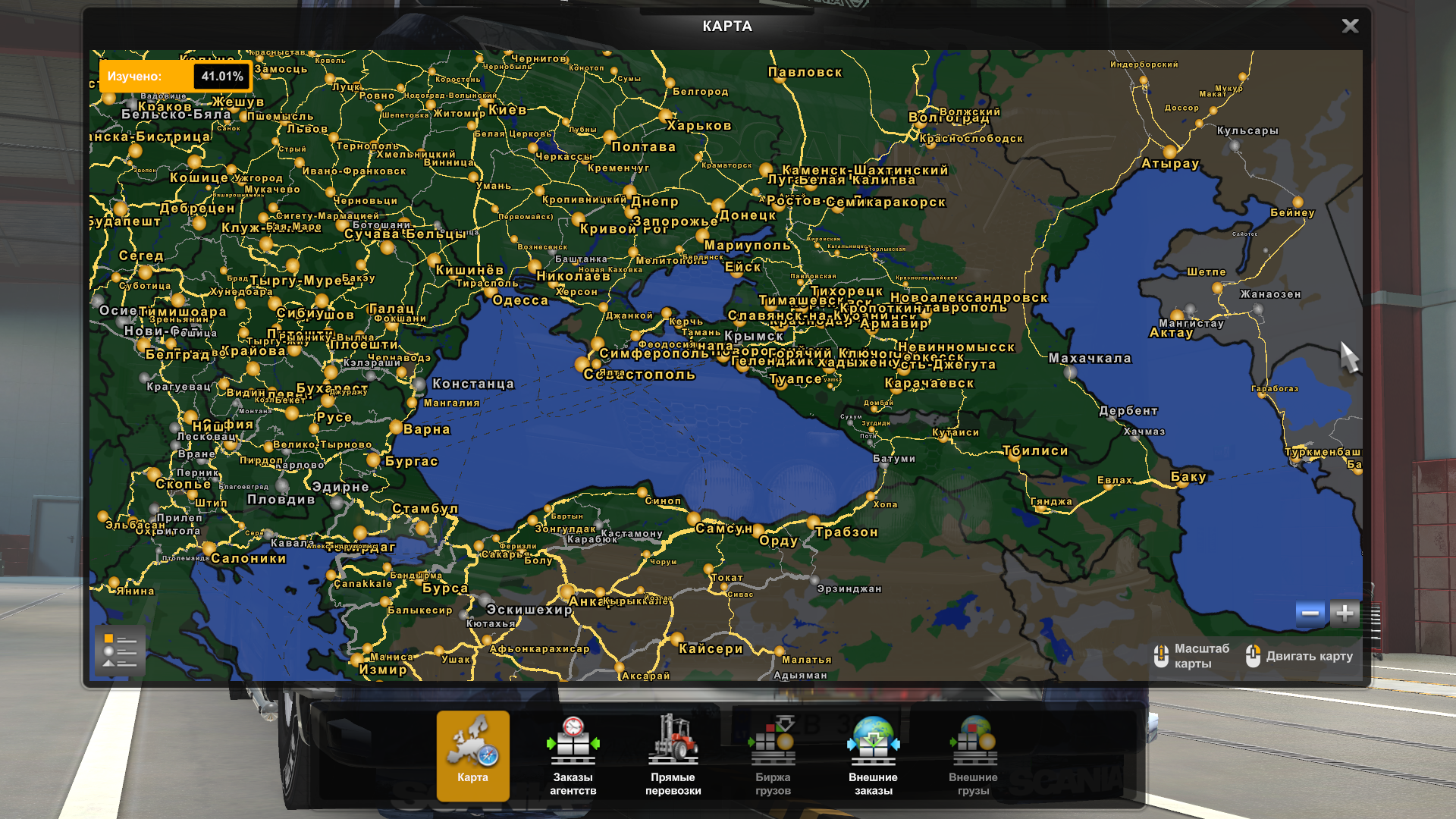
Task: Open Заказы агентств menu item
Action: 573,755
